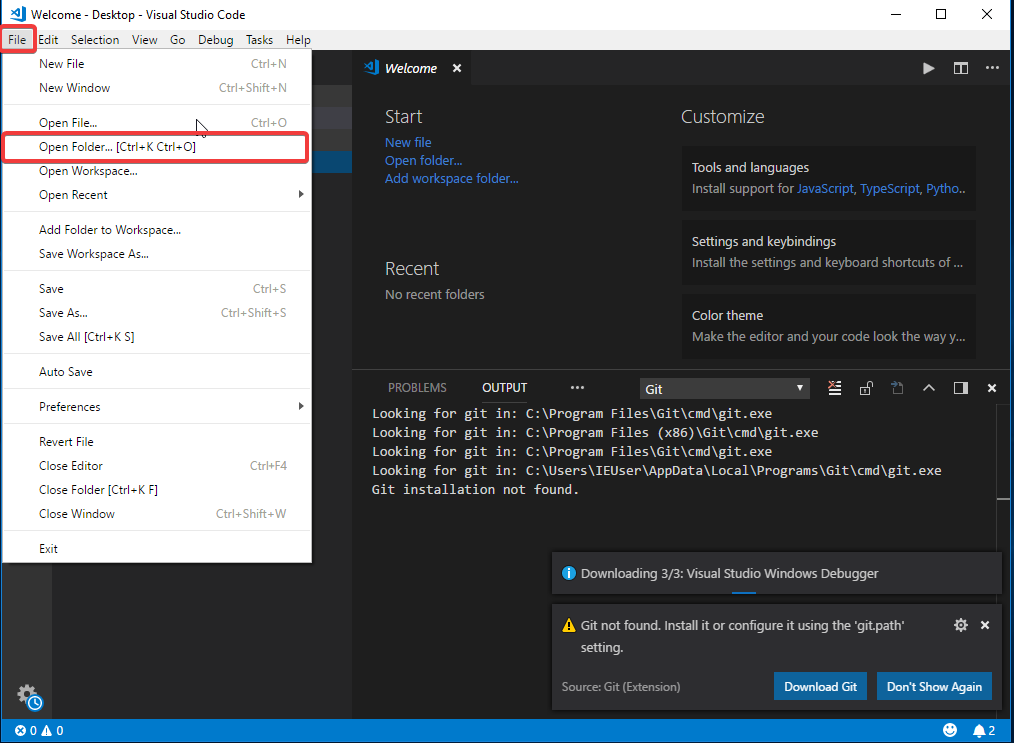Click the TypeScript link
1014x743 pixels.
[889, 189]
